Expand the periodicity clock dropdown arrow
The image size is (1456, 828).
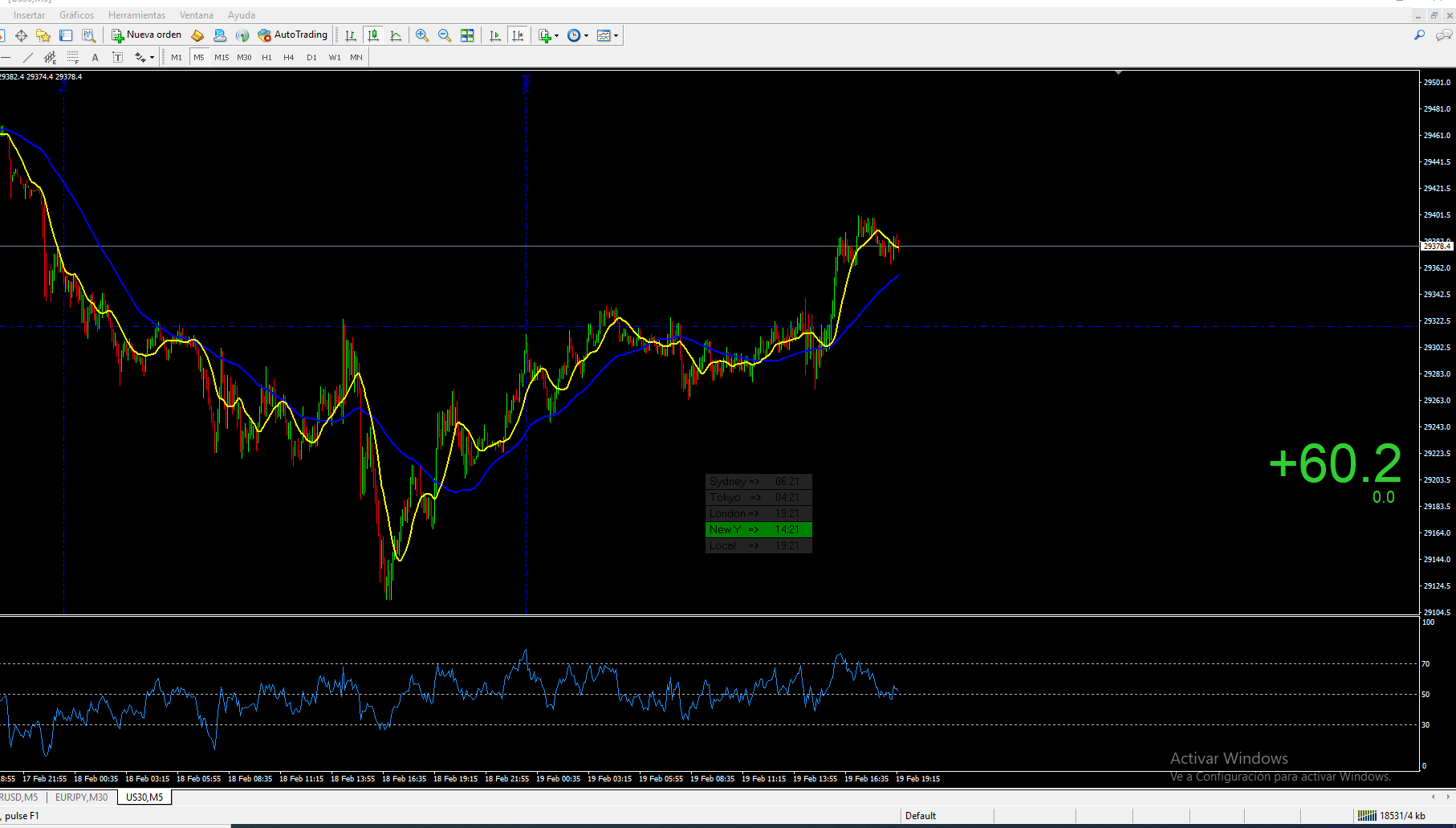click(587, 35)
